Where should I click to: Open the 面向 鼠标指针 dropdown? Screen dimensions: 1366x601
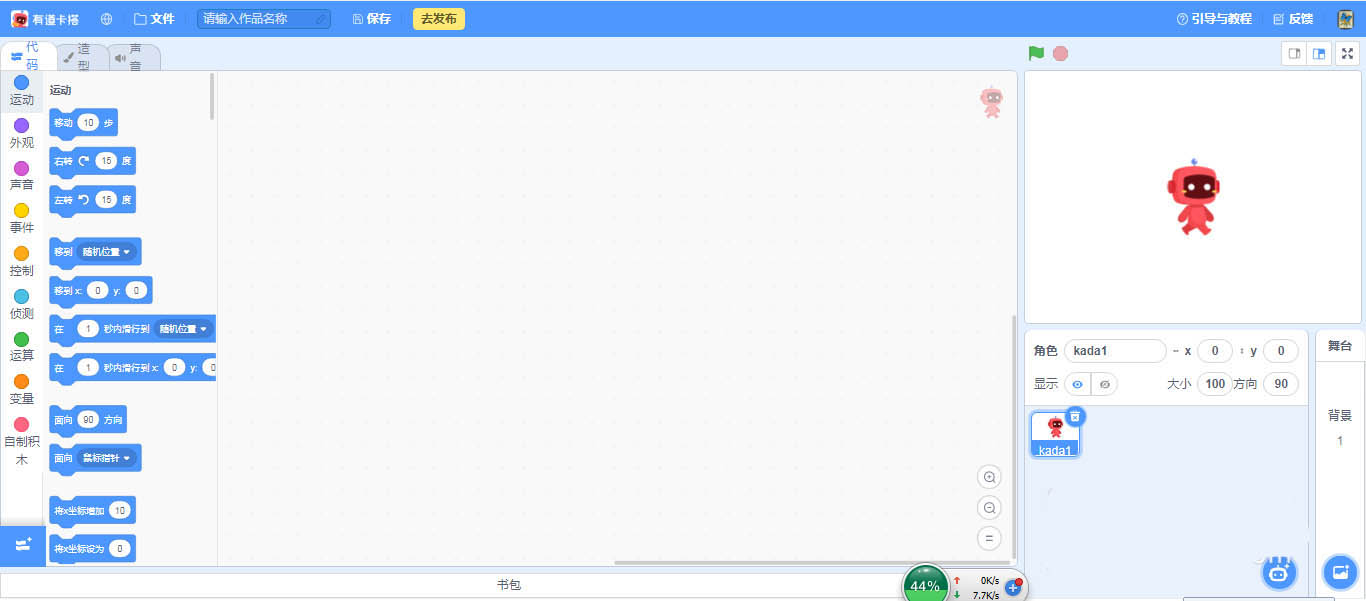[107, 458]
